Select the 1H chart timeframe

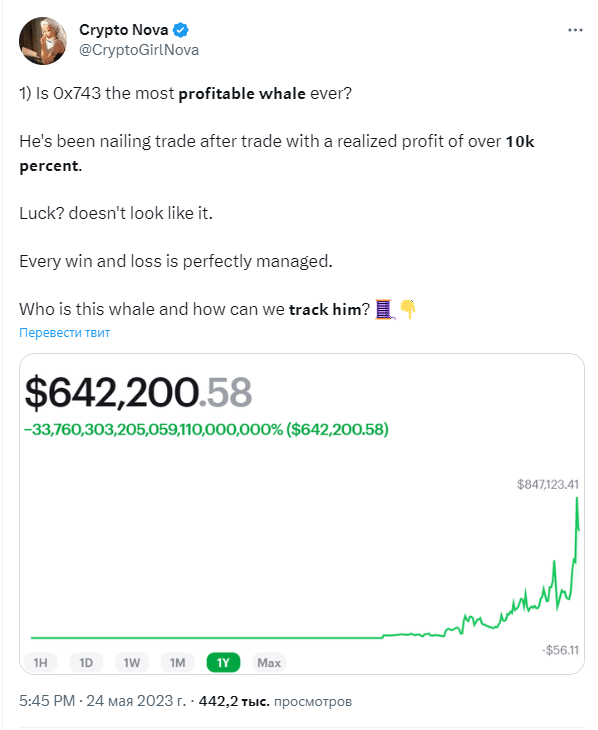(x=41, y=662)
